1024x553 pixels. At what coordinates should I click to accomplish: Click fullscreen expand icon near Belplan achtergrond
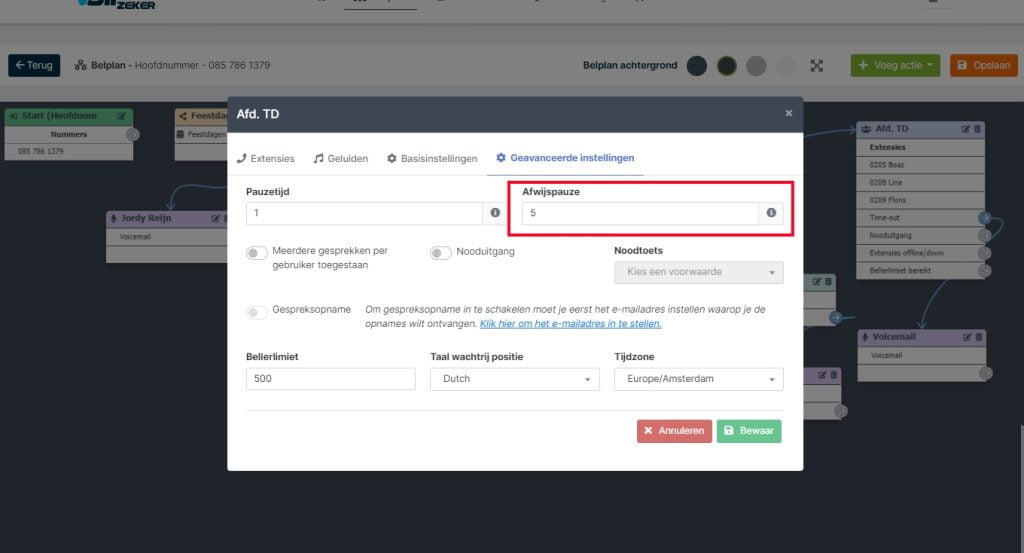816,65
